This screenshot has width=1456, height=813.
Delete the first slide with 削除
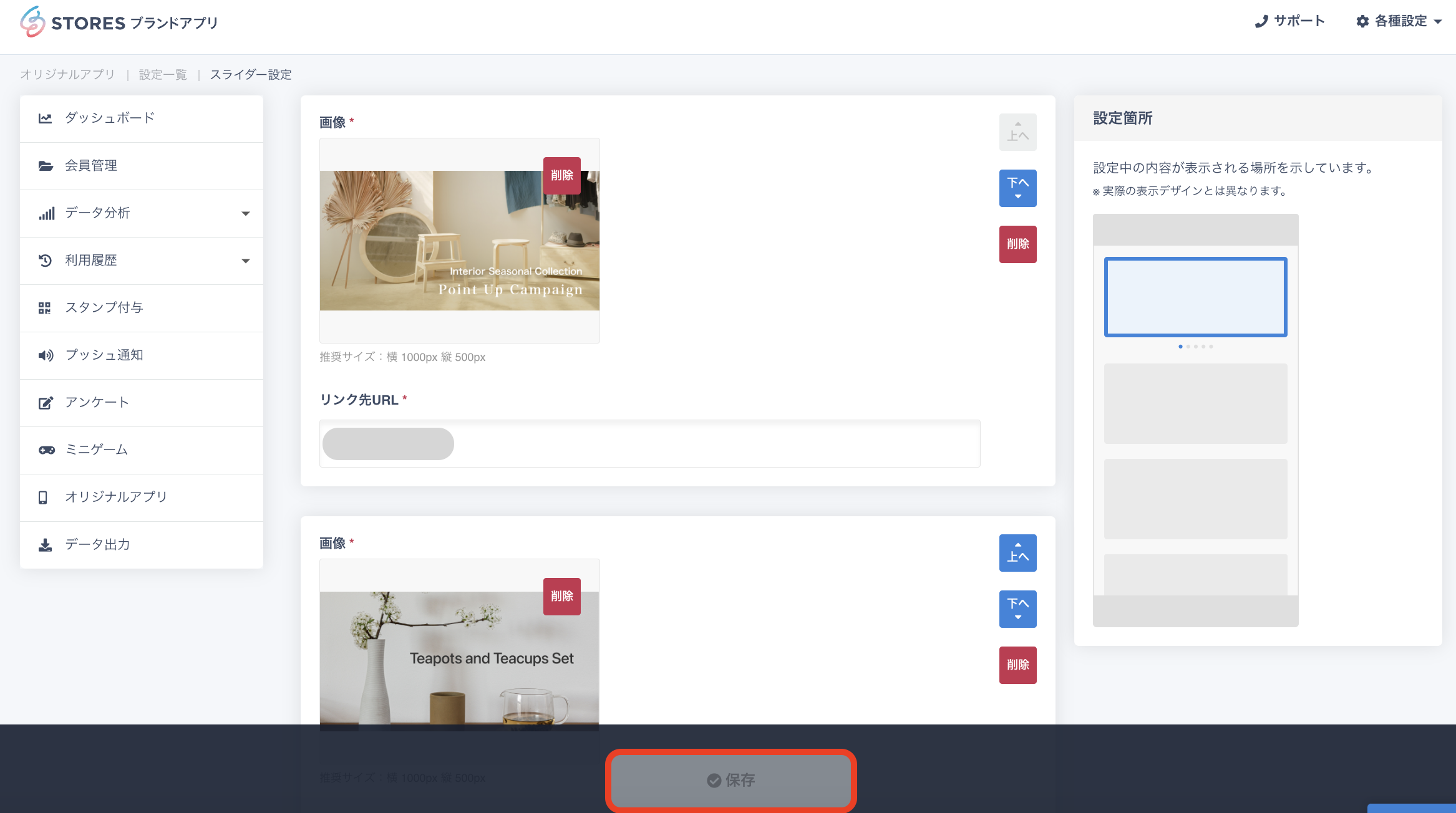coord(1018,244)
